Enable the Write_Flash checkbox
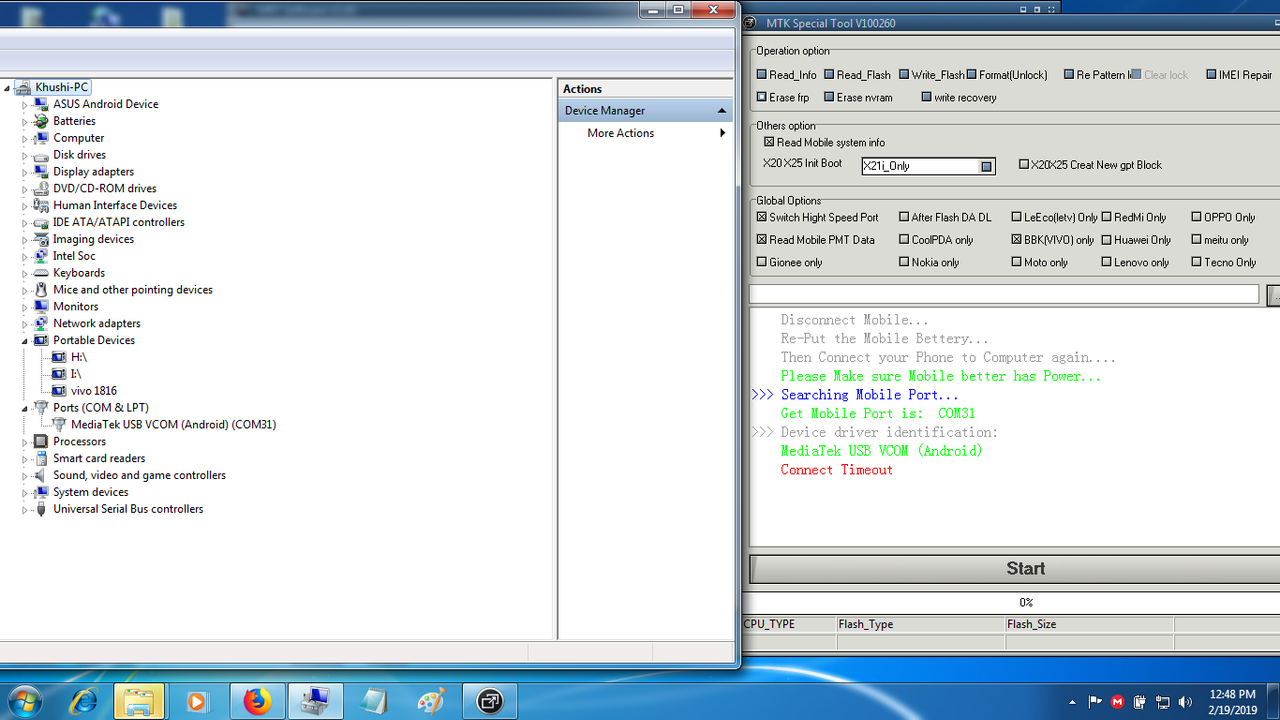Screen dimensions: 1280x720 (904, 75)
